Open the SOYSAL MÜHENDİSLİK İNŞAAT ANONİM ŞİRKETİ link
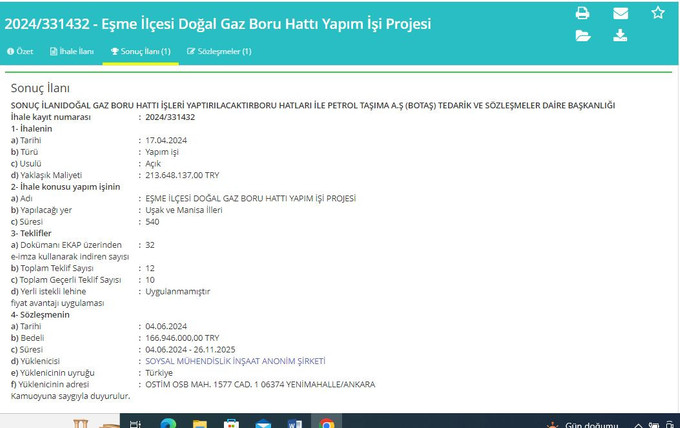The width and height of the screenshot is (680, 428). 235,361
